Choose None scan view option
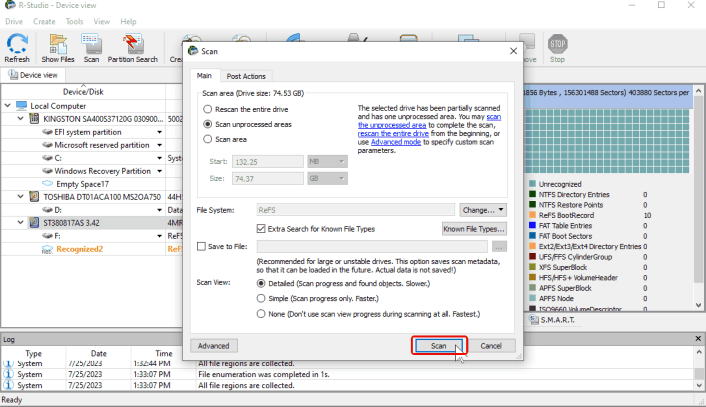This screenshot has height=407, width=706. [261, 314]
